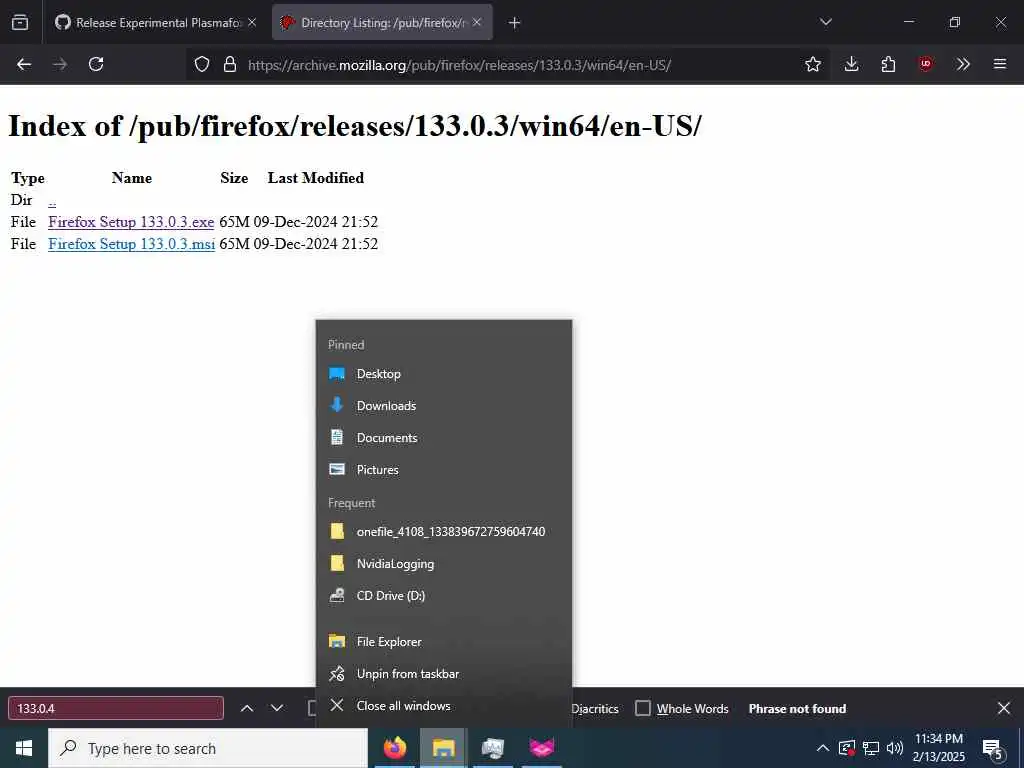Open the NvidiaLogging frequent folder
The height and width of the screenshot is (768, 1024).
tap(444, 564)
